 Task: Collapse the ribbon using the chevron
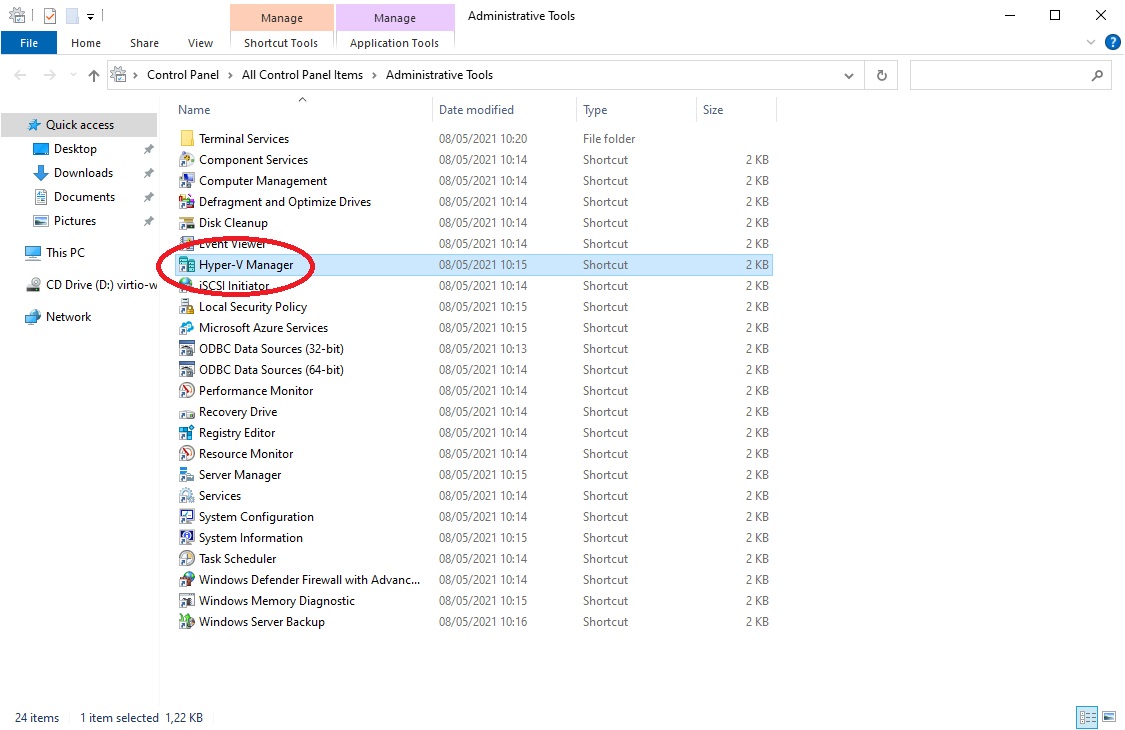(x=1092, y=42)
